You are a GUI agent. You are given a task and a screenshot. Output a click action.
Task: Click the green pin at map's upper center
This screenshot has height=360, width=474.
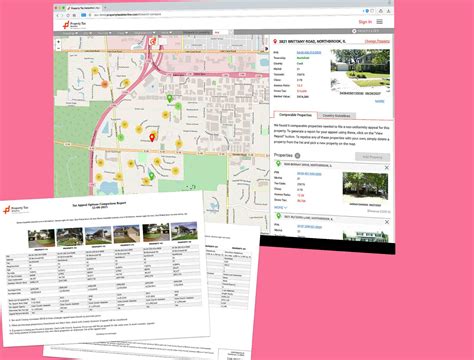(170, 98)
